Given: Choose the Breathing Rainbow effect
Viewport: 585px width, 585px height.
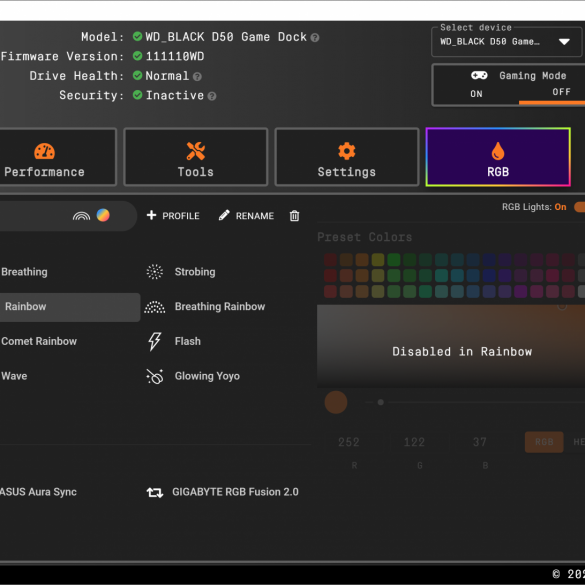Looking at the screenshot, I should pos(220,307).
